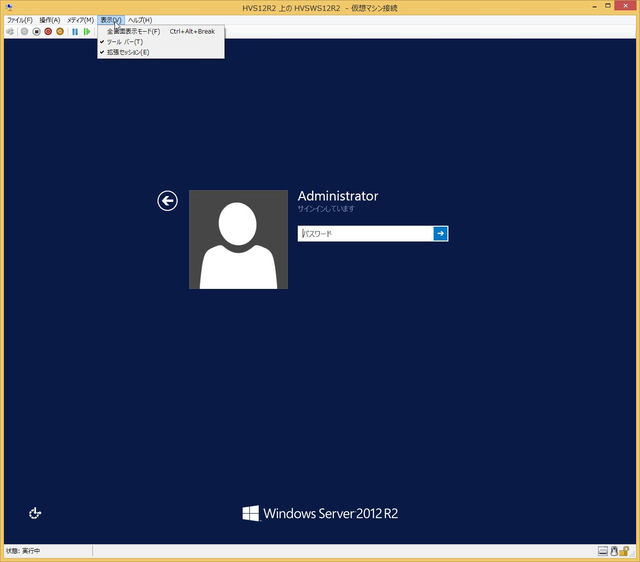Turn off the VM with the black stop icon

click(36, 31)
